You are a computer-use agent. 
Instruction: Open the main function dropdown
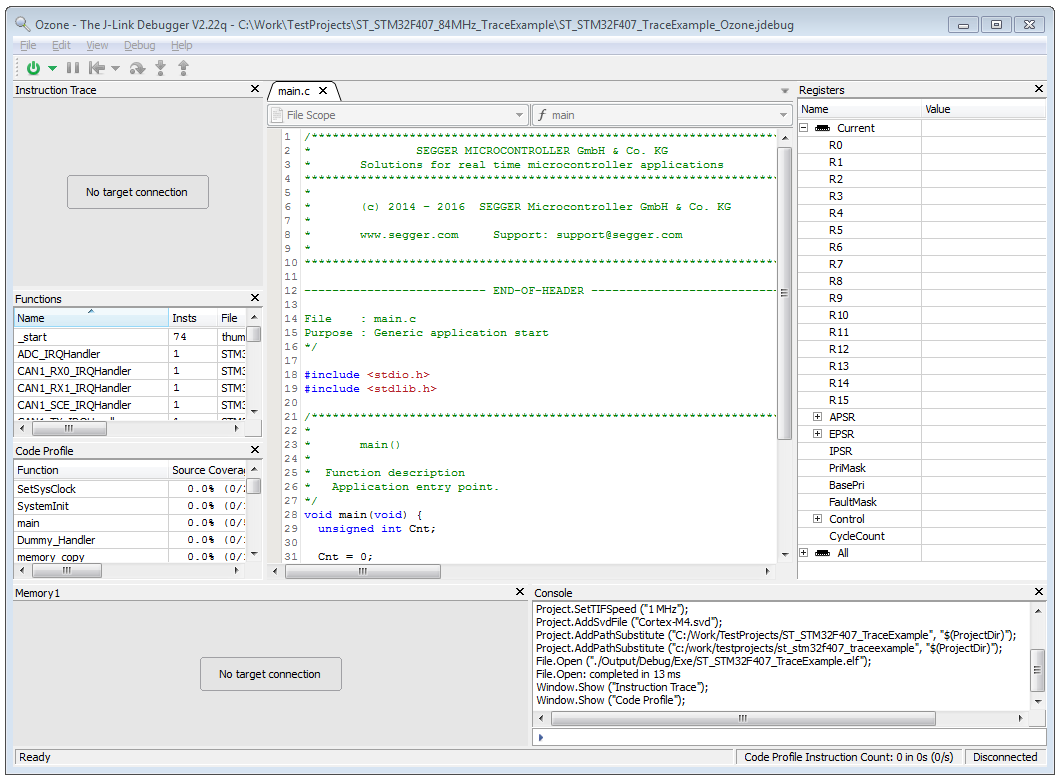click(x=662, y=115)
